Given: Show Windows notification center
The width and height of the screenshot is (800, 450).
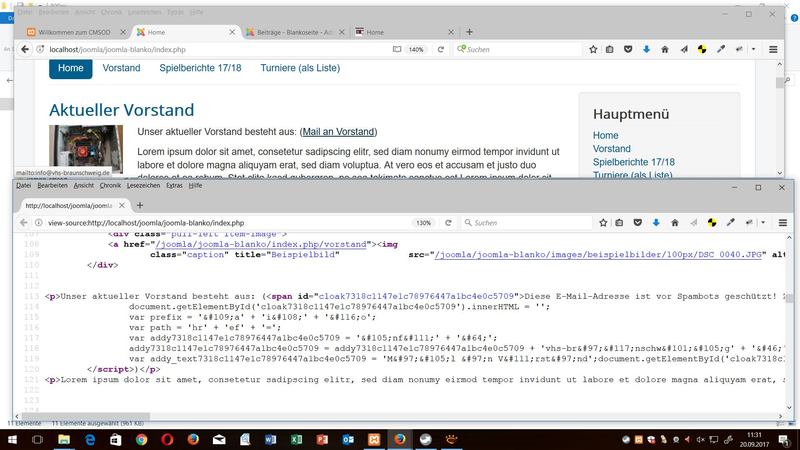Looking at the screenshot, I should click(x=785, y=439).
